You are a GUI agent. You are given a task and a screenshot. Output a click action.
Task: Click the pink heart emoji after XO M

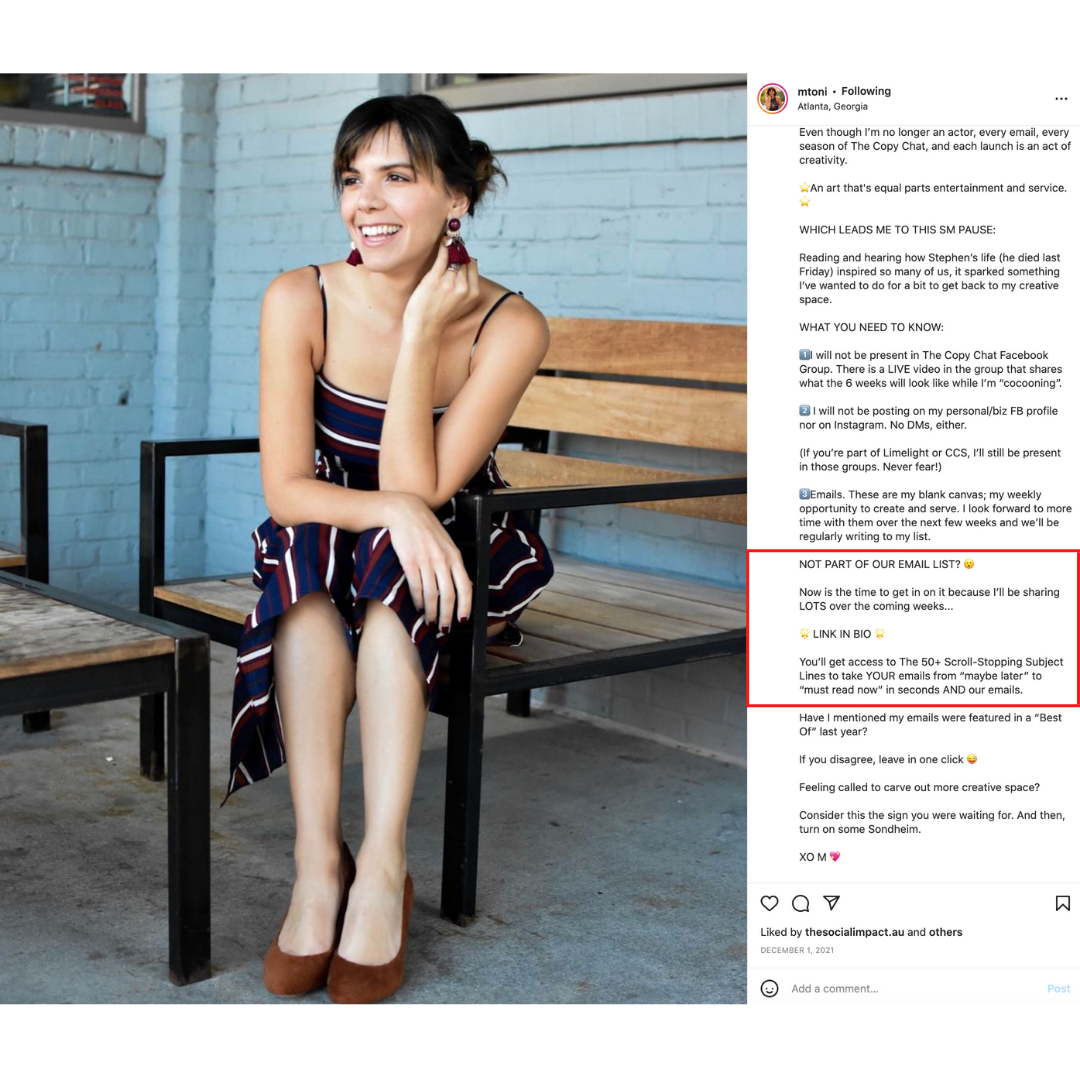[x=835, y=856]
